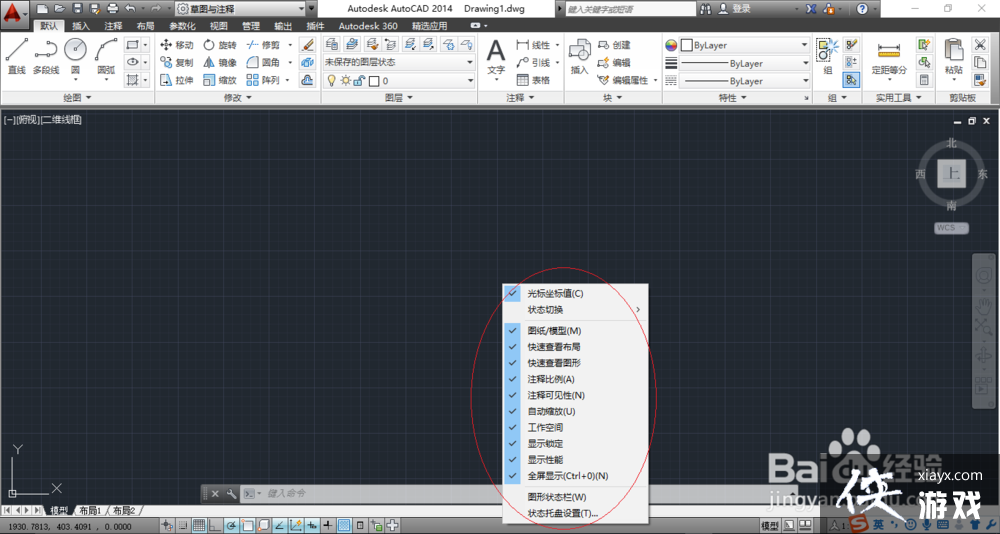Expand the 图层 panel title

click(x=399, y=98)
